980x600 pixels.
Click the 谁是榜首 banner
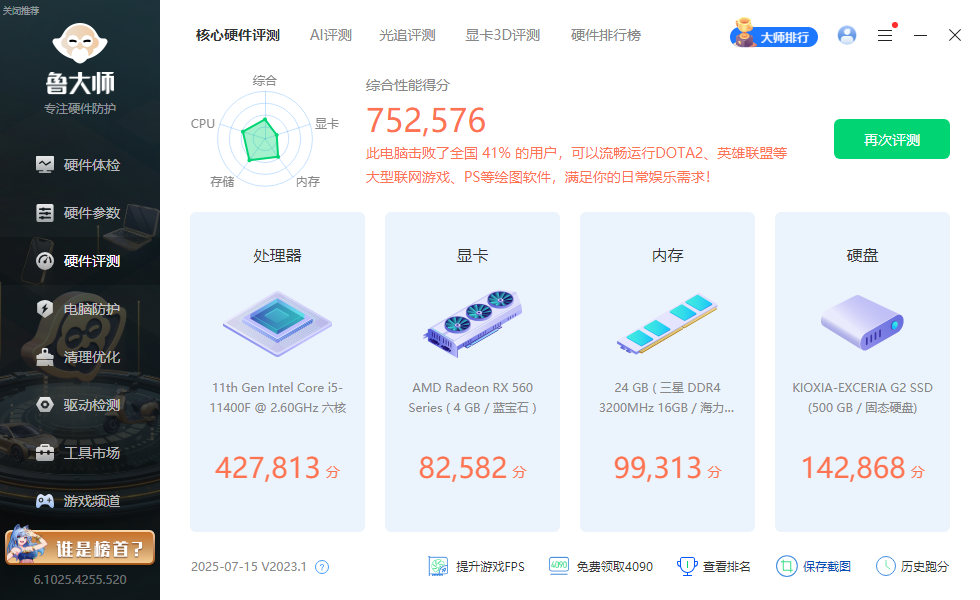click(80, 547)
